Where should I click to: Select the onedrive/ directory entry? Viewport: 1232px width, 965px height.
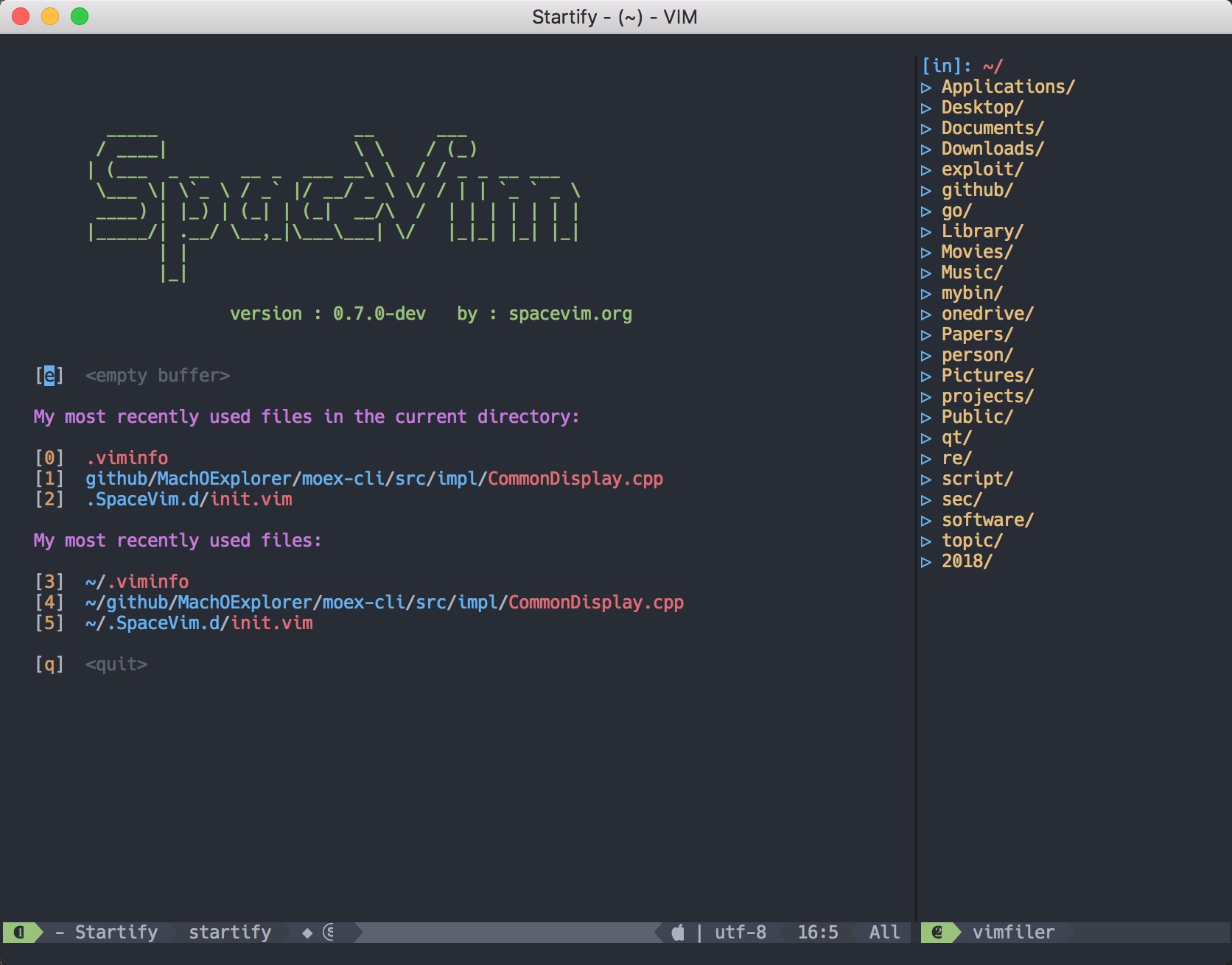(x=987, y=314)
